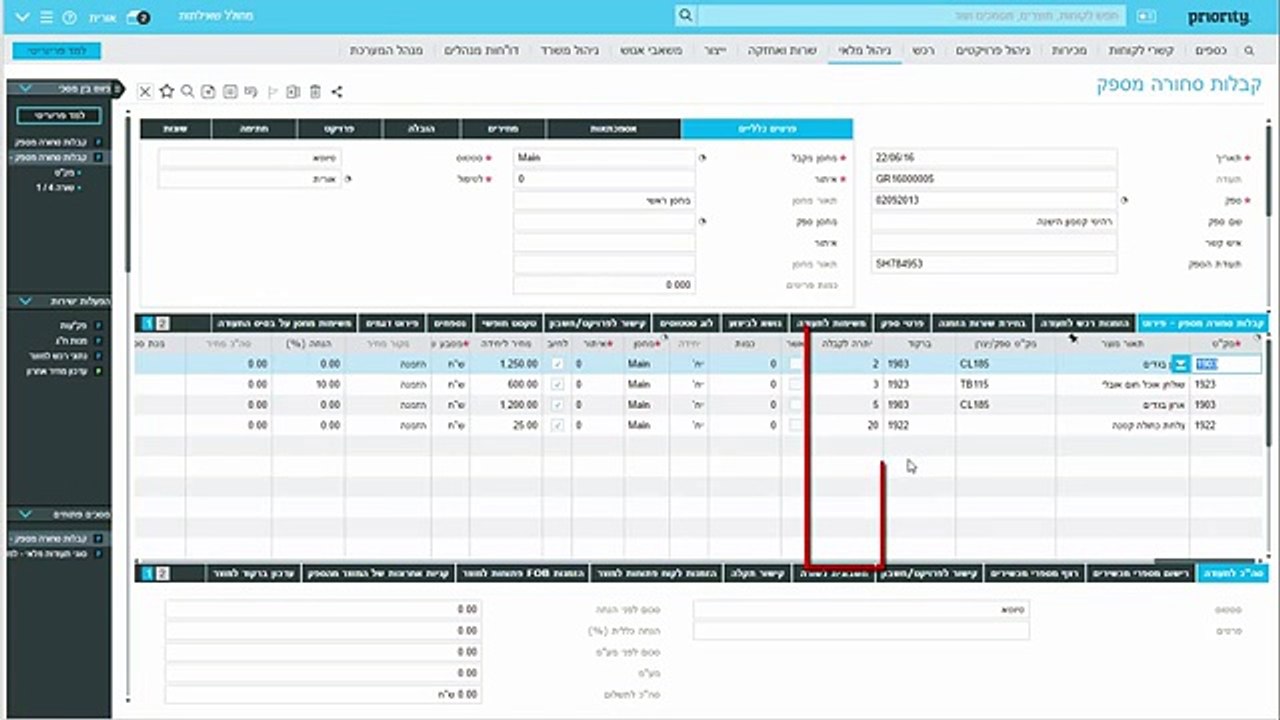Select the TB115 supplier part cell

pos(1005,385)
